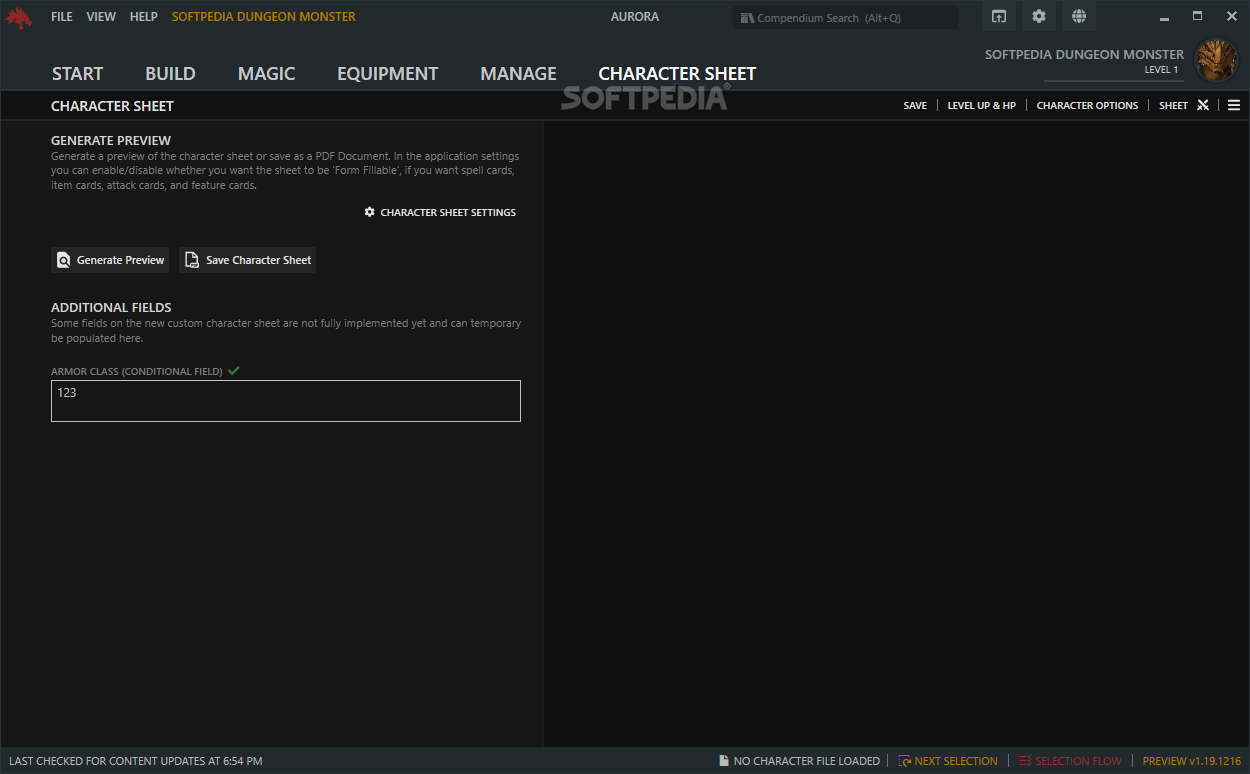Click the ADDITIONAL FIELDS heading

111,308
